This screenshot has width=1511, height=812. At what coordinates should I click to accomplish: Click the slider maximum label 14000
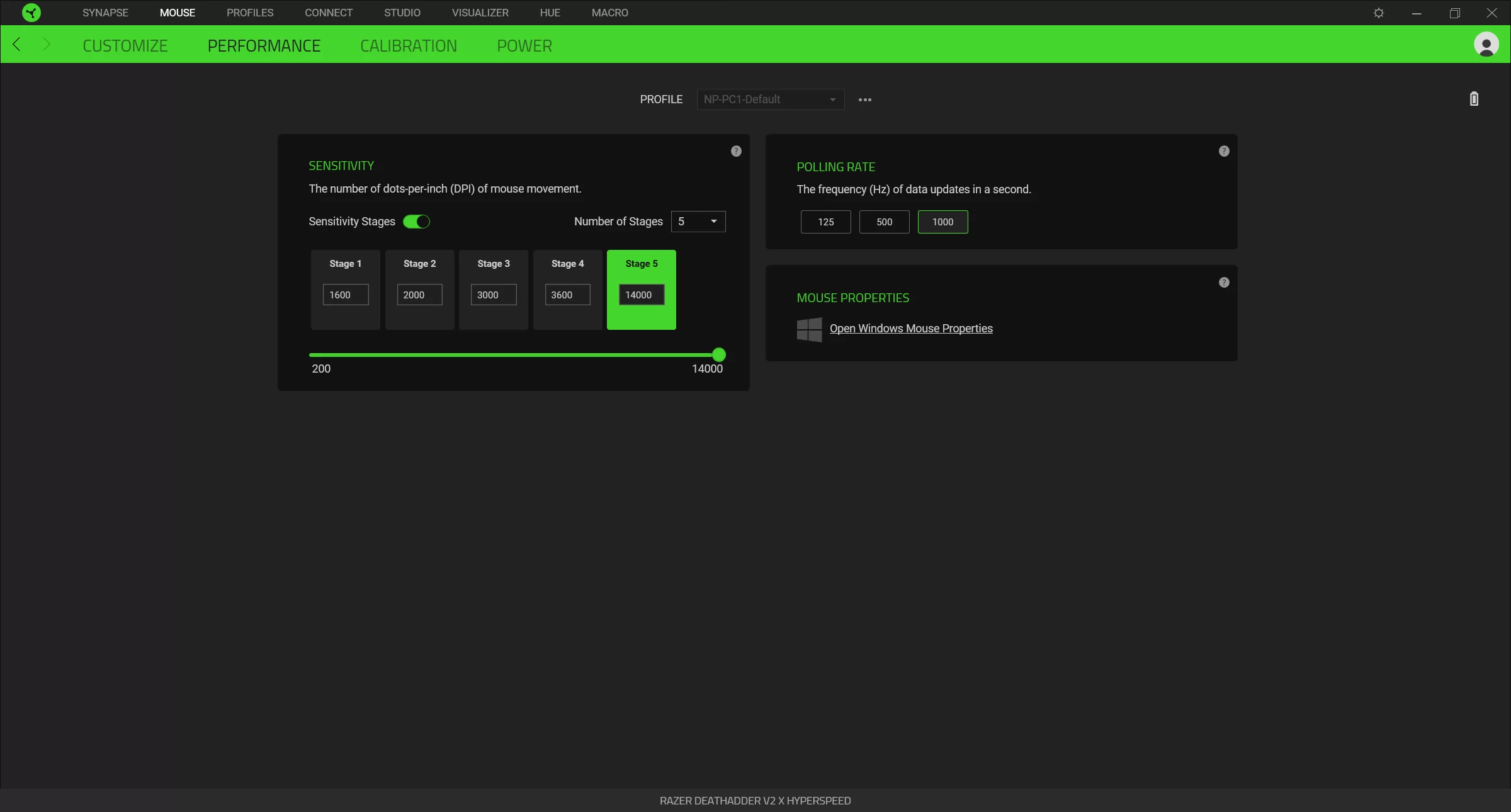(x=707, y=369)
